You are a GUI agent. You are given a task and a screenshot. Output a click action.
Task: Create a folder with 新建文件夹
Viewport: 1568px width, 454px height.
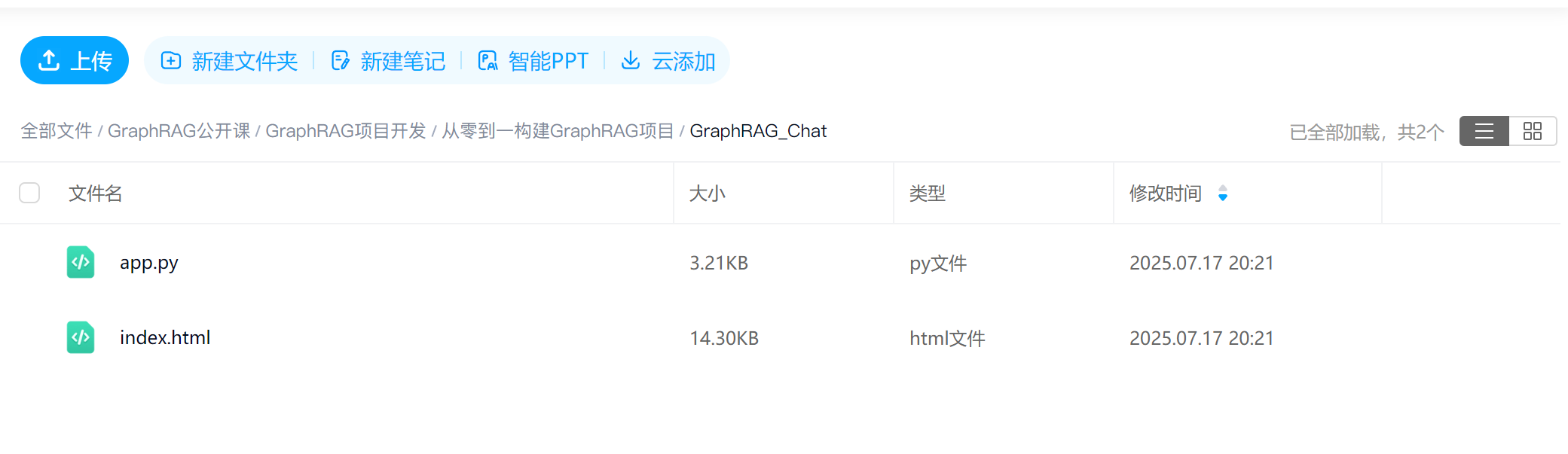[230, 61]
